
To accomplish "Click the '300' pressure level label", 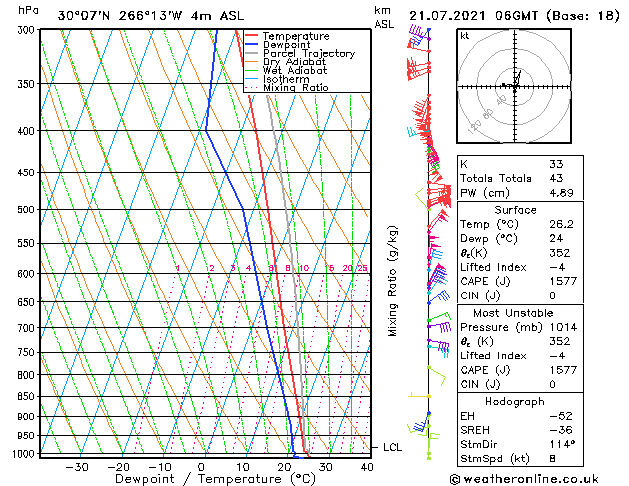I will [x=28, y=30].
